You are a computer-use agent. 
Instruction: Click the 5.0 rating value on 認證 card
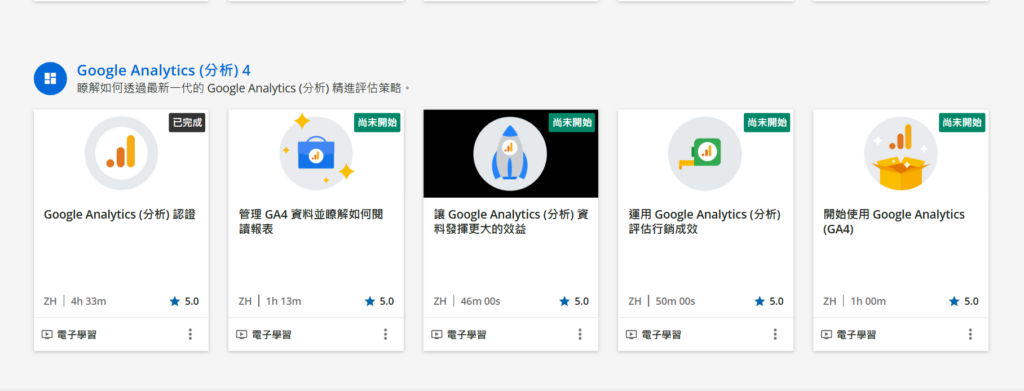[x=192, y=301]
